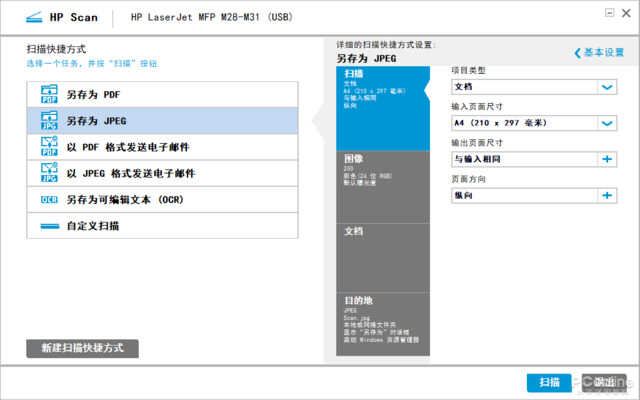Open the 目的地 settings tab

coord(383,324)
